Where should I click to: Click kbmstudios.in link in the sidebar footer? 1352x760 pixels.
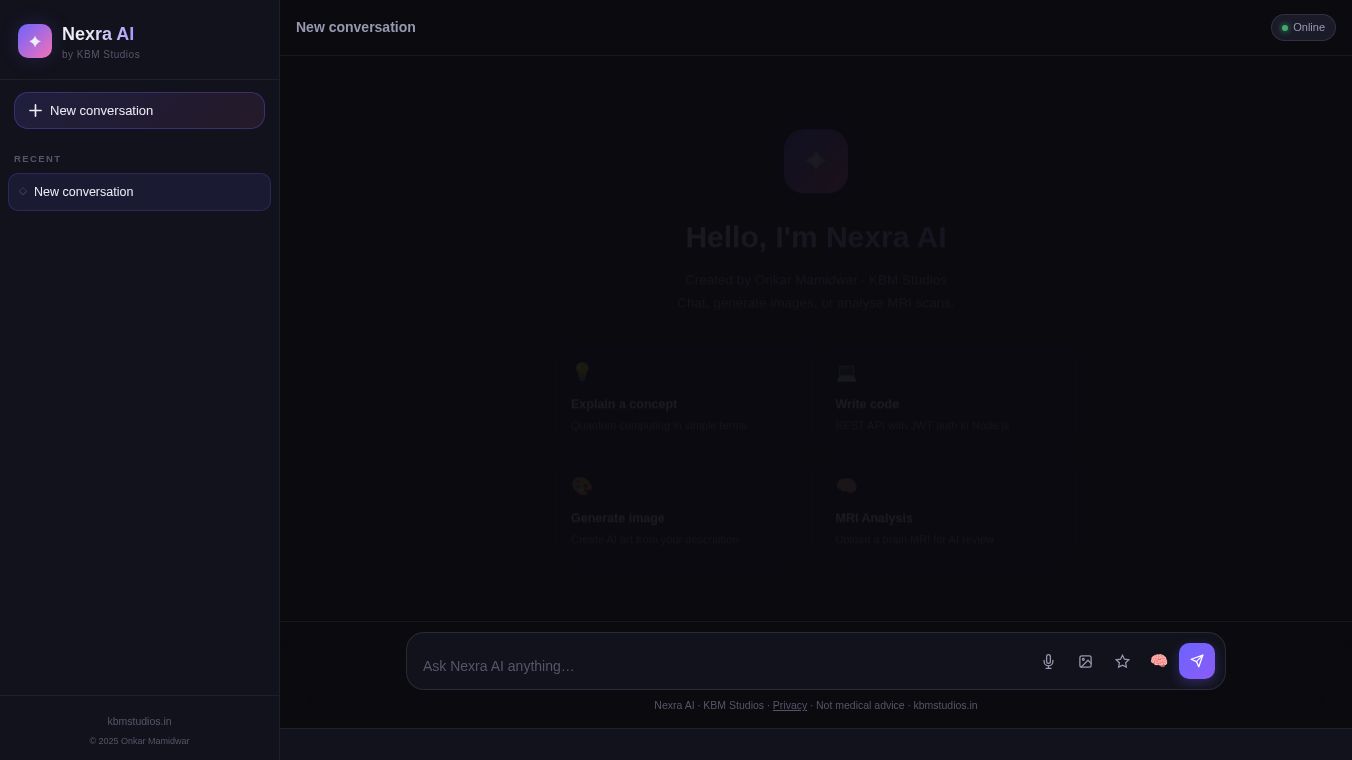point(139,721)
